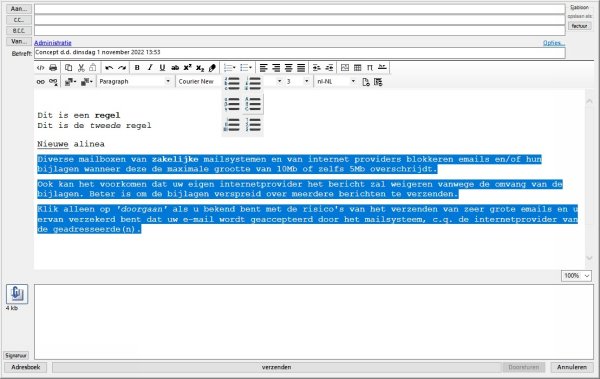Click the print icon in the editor toolbar
The image size is (600, 379).
point(53,68)
